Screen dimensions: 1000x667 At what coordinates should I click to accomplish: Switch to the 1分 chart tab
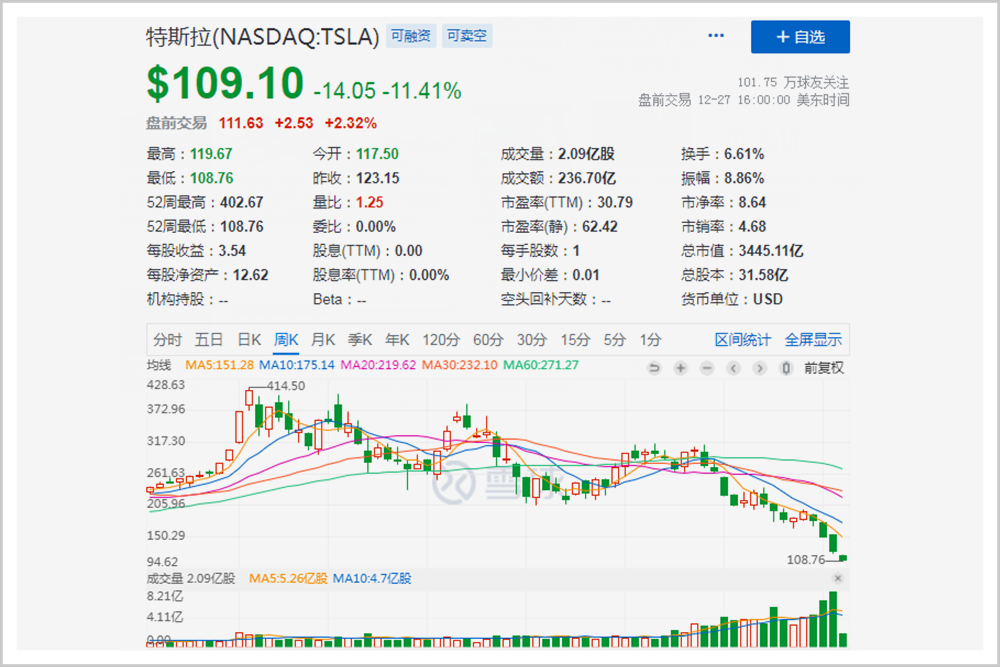click(x=651, y=340)
